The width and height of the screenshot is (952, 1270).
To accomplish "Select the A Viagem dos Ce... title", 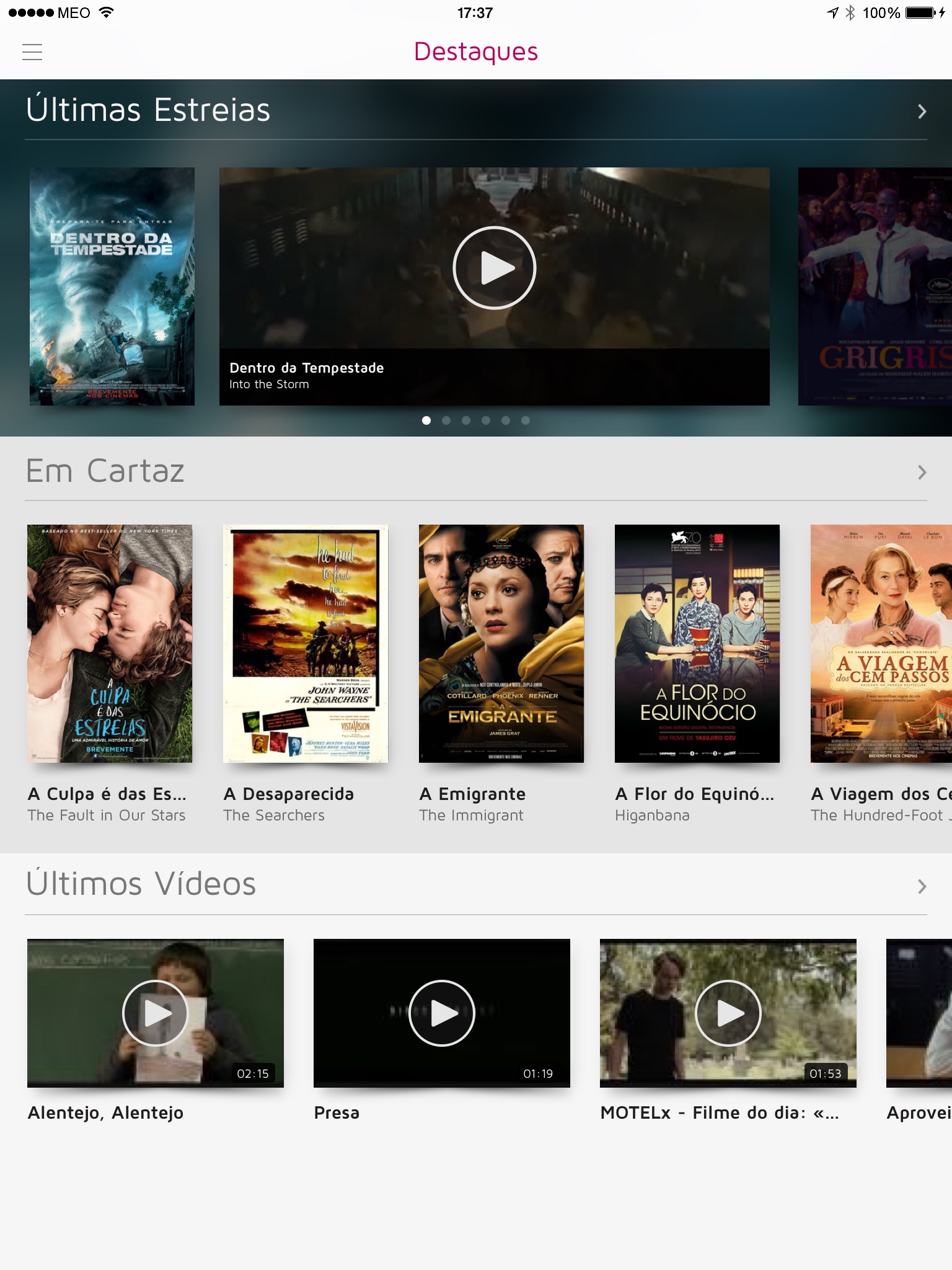I will point(881,794).
